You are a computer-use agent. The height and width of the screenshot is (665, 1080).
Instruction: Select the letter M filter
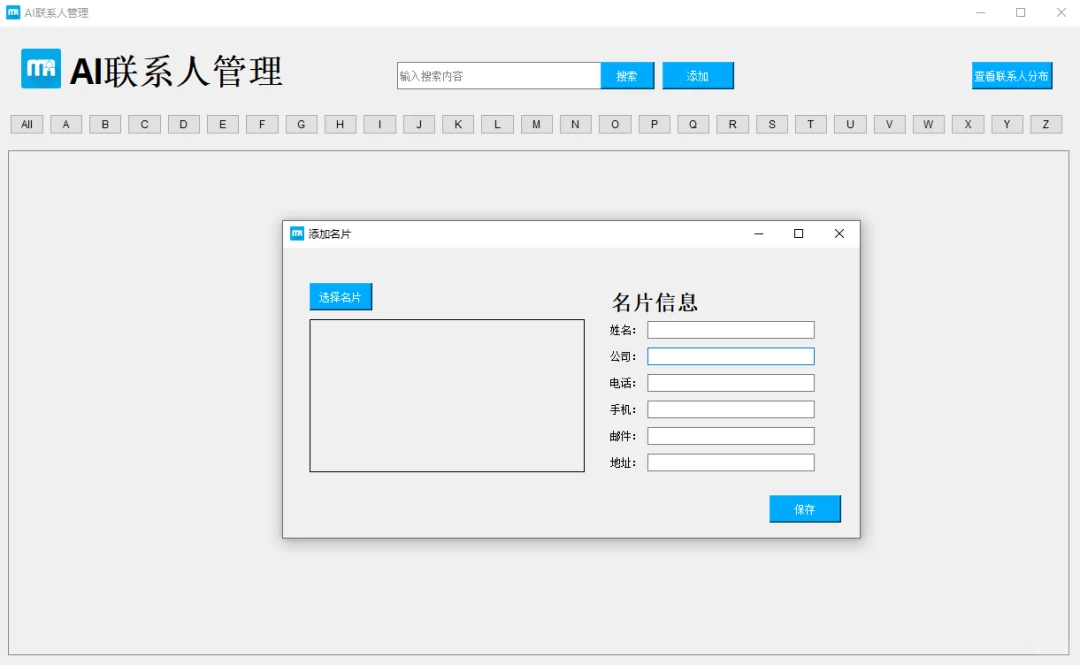536,124
